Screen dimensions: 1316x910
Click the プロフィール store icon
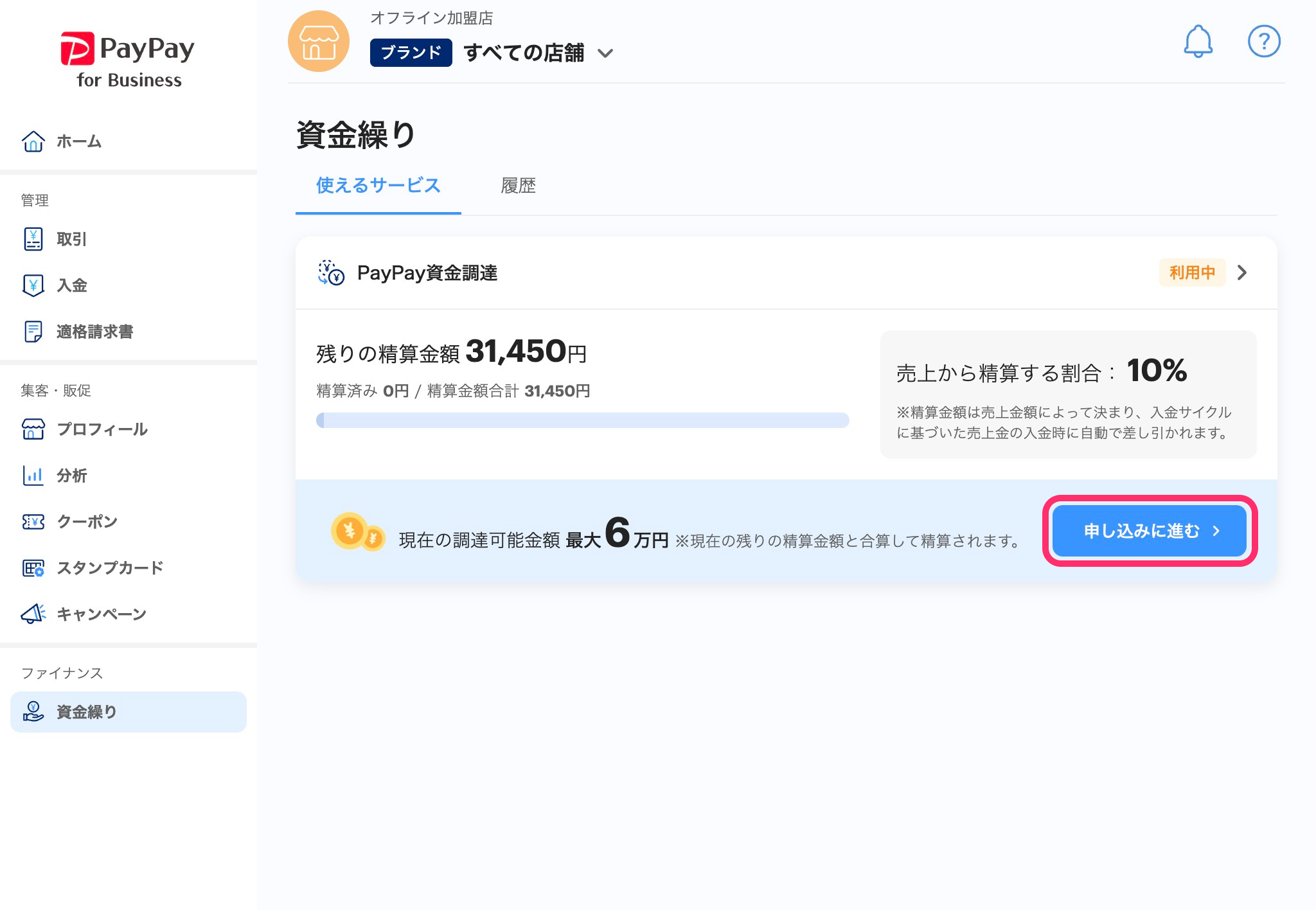tap(33, 429)
